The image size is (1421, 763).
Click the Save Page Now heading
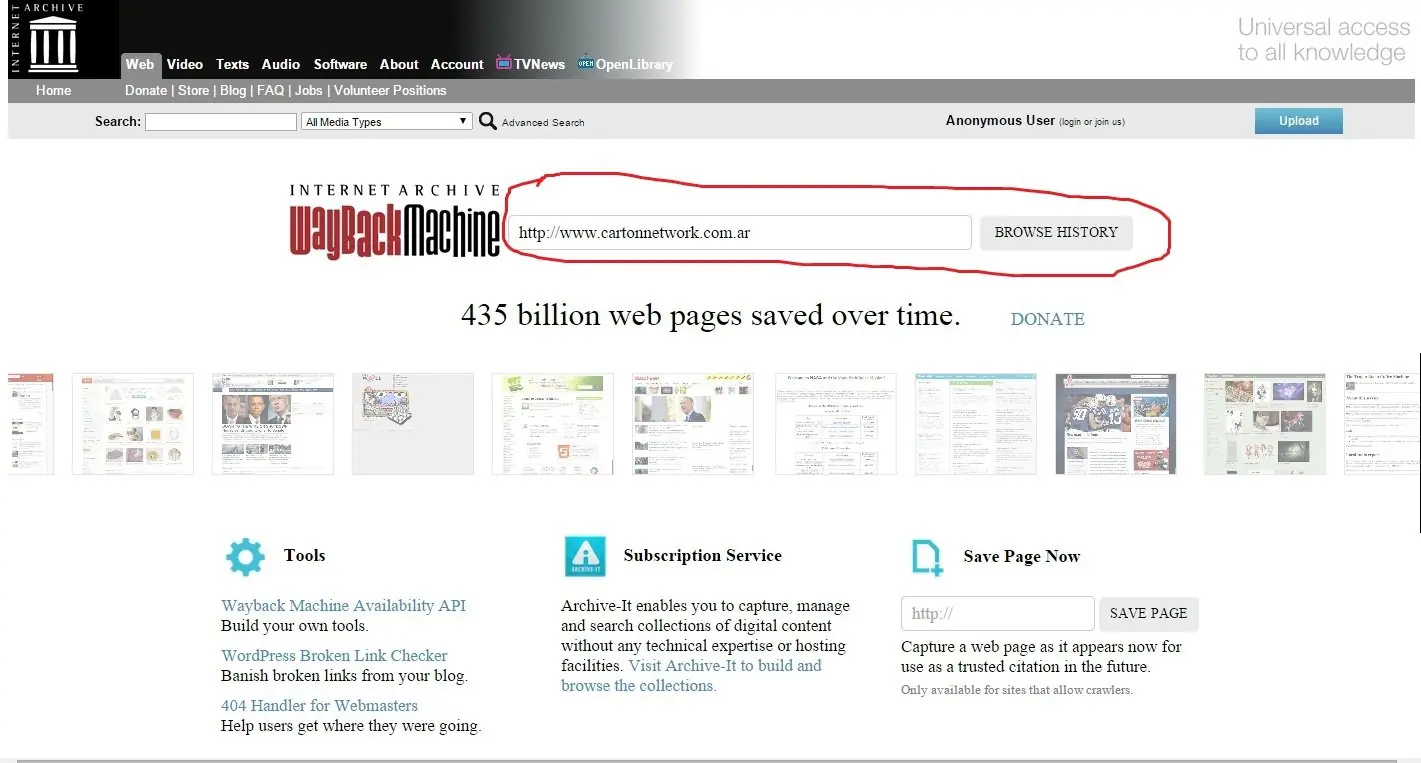point(1022,556)
